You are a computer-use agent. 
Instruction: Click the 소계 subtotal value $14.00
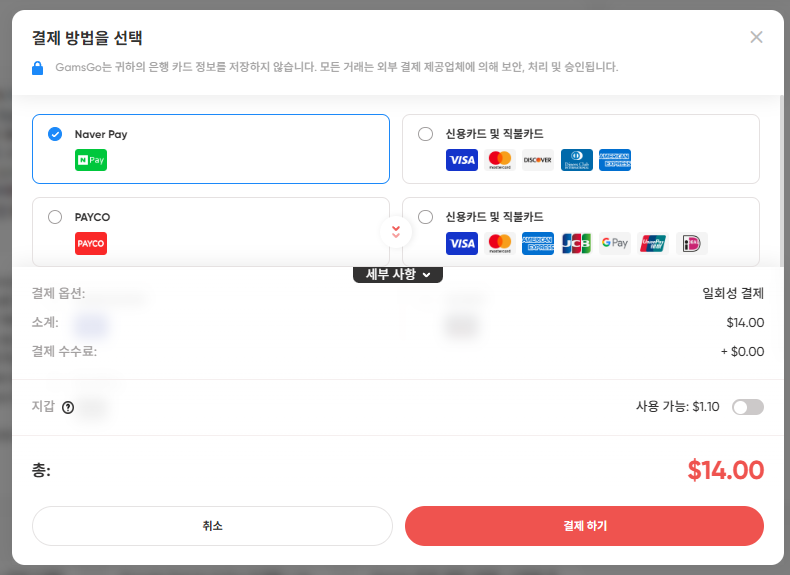745,323
